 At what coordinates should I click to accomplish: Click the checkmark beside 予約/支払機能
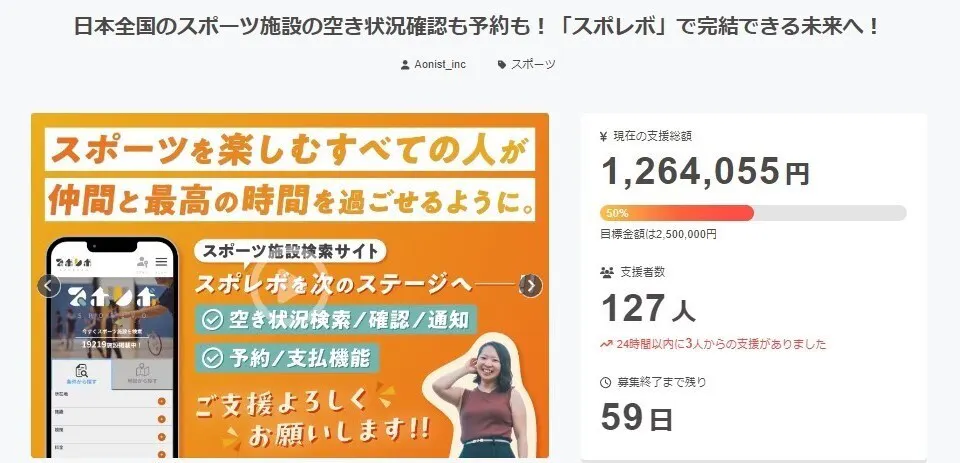[212, 359]
